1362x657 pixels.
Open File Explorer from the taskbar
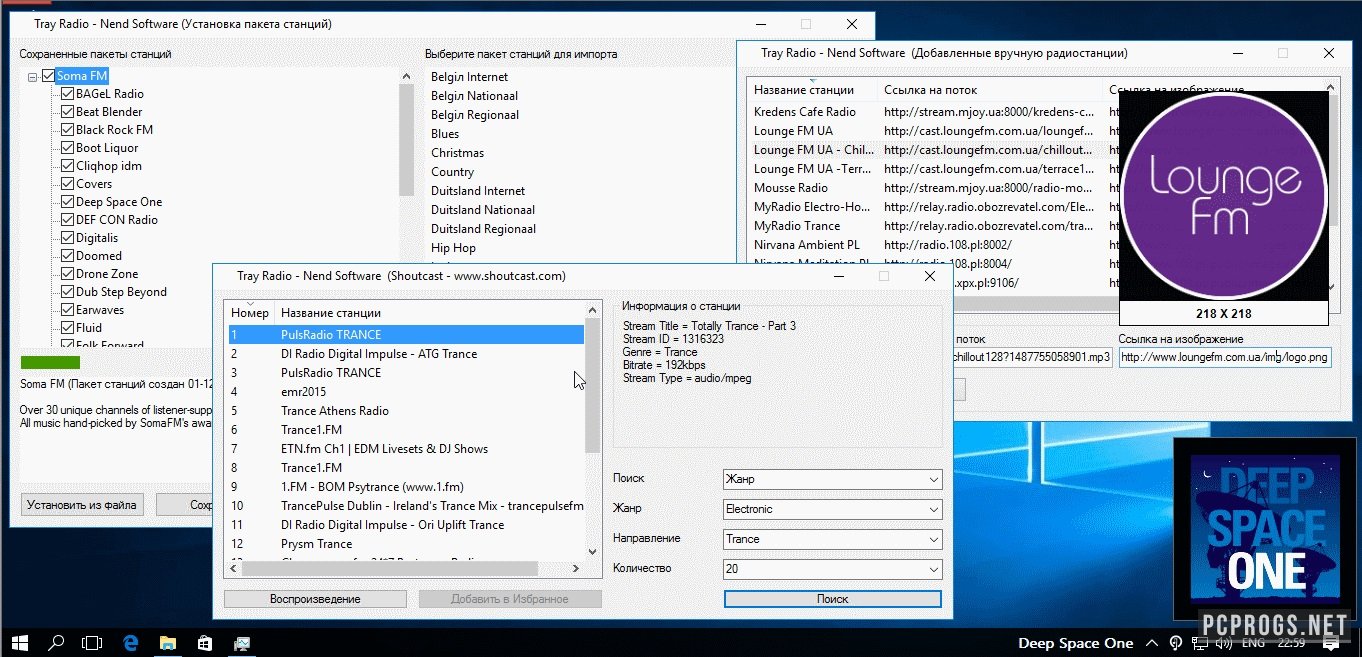tap(167, 643)
